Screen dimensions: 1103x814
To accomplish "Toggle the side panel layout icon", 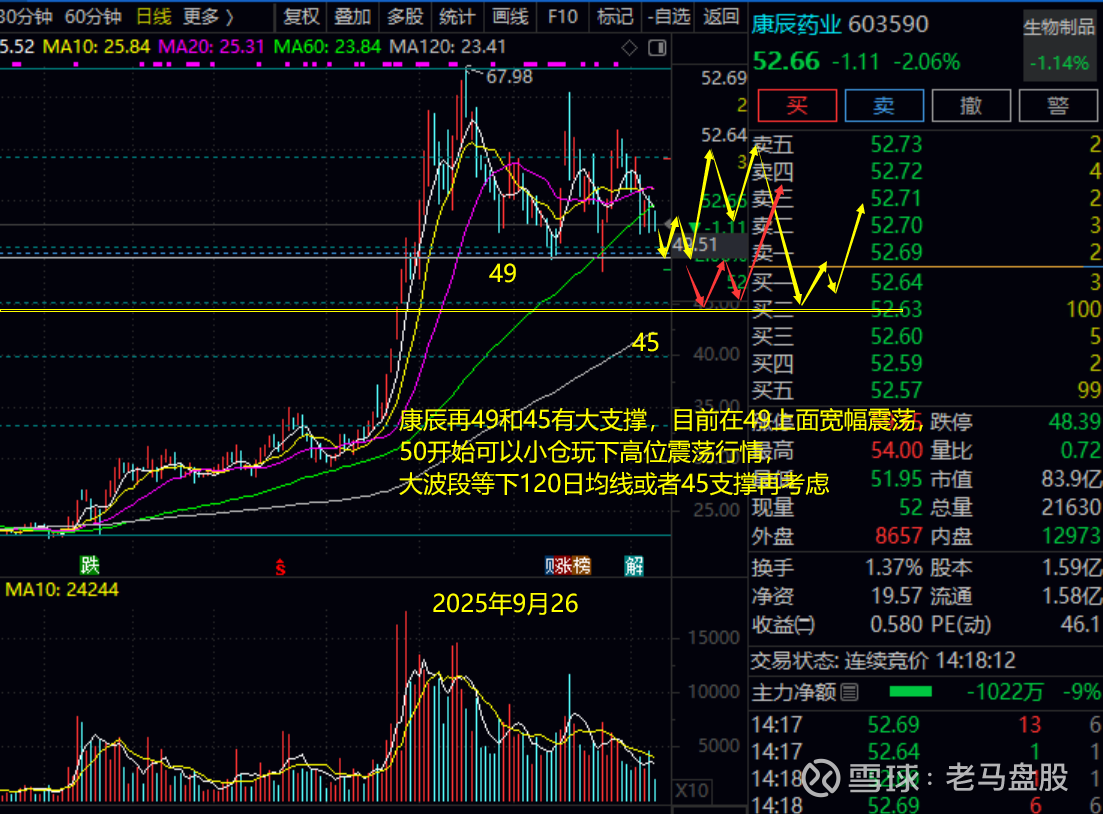I will click(x=657, y=48).
